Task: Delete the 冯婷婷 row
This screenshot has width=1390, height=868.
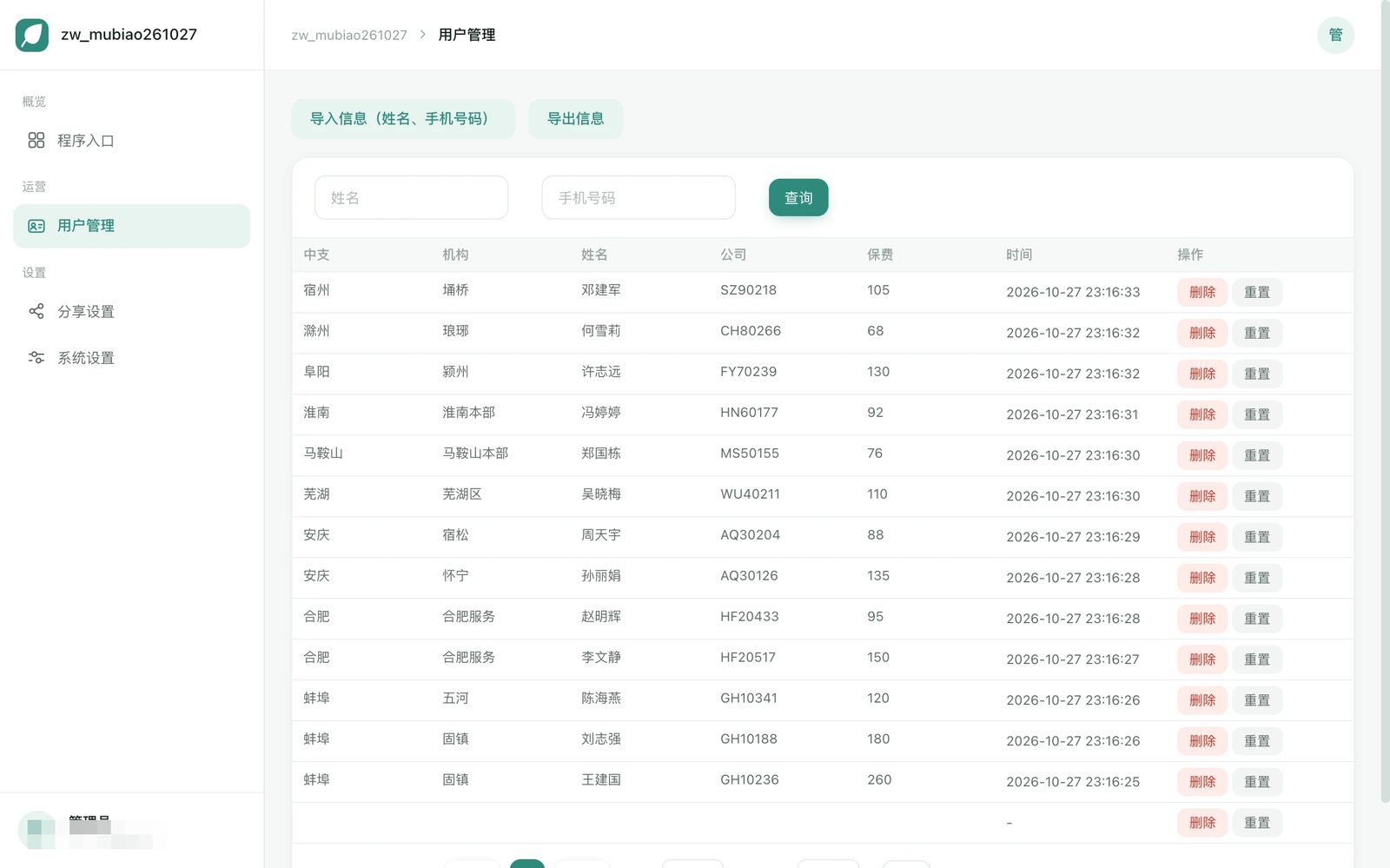Action: (1202, 414)
